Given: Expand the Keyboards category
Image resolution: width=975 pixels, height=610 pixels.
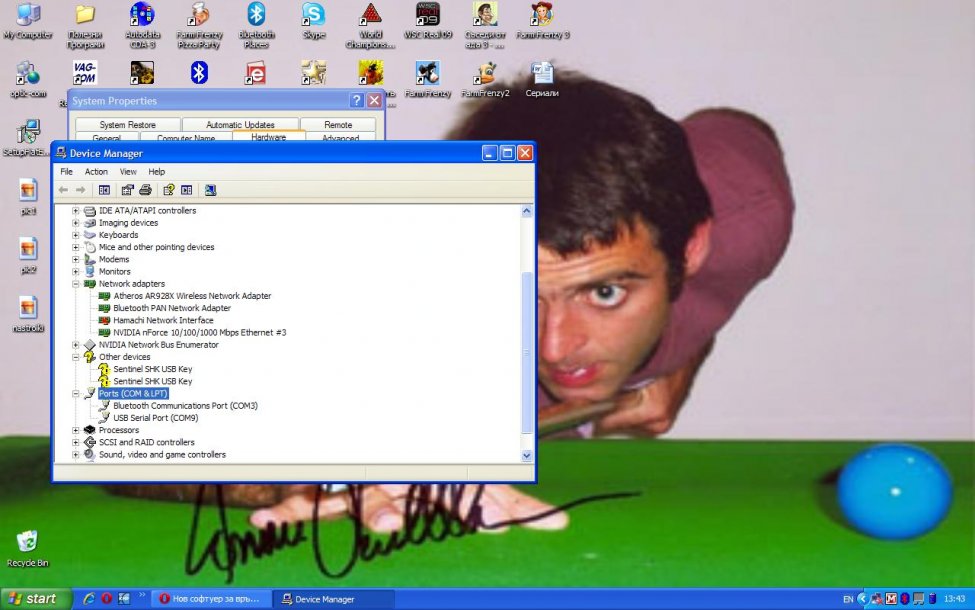Looking at the screenshot, I should click(76, 235).
